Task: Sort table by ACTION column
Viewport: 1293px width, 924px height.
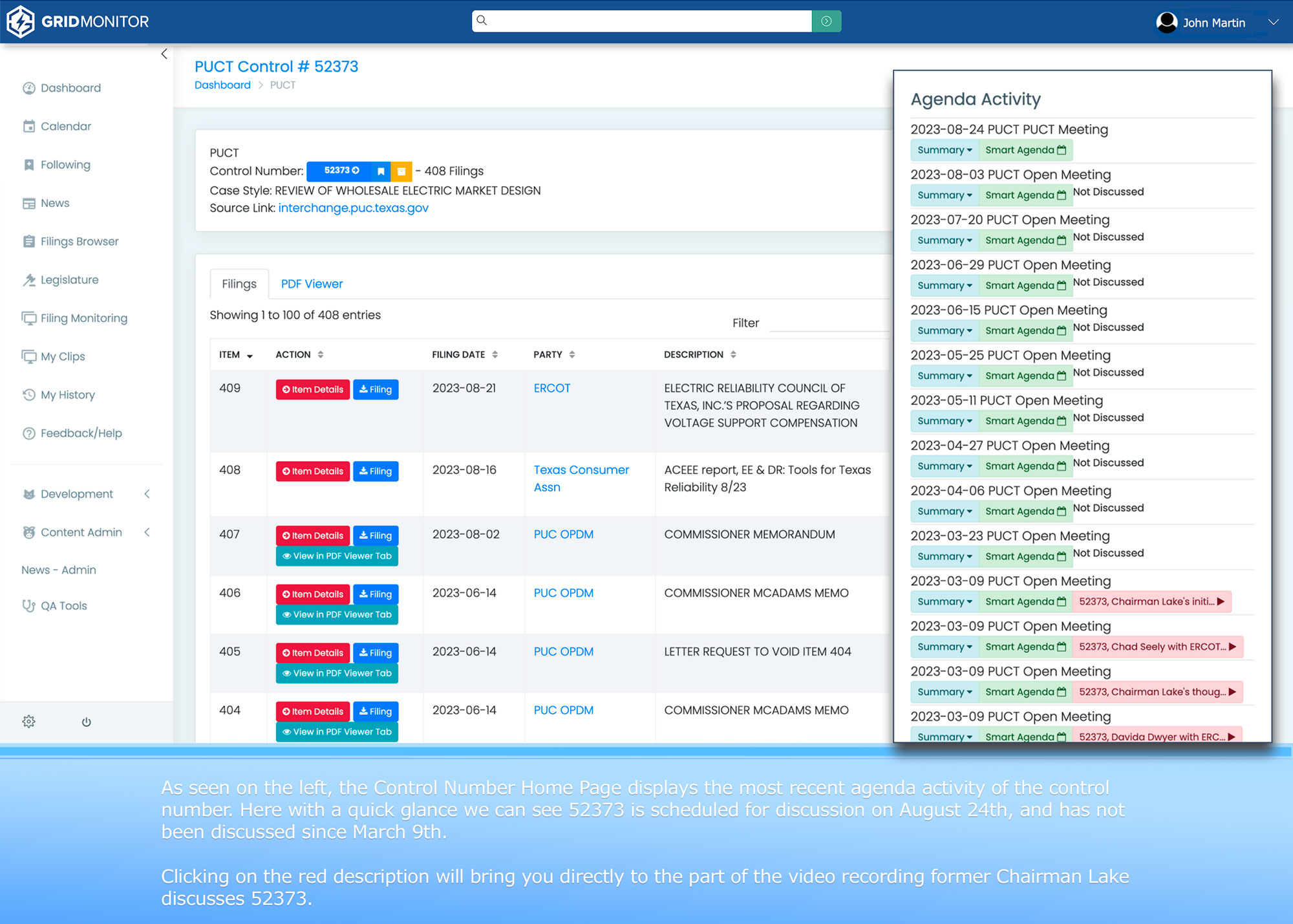Action: [299, 354]
